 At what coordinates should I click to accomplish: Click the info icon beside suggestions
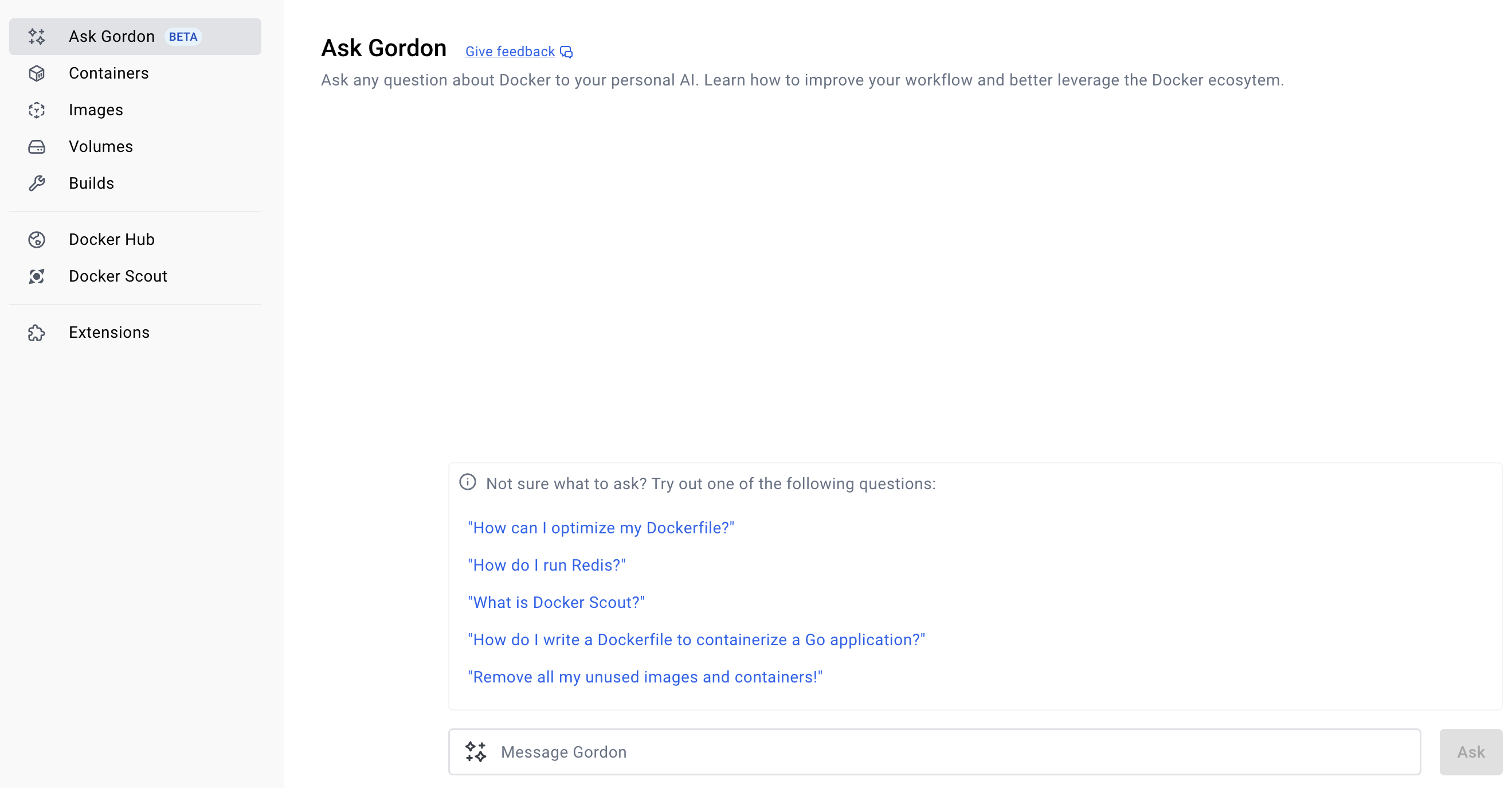[x=467, y=482]
